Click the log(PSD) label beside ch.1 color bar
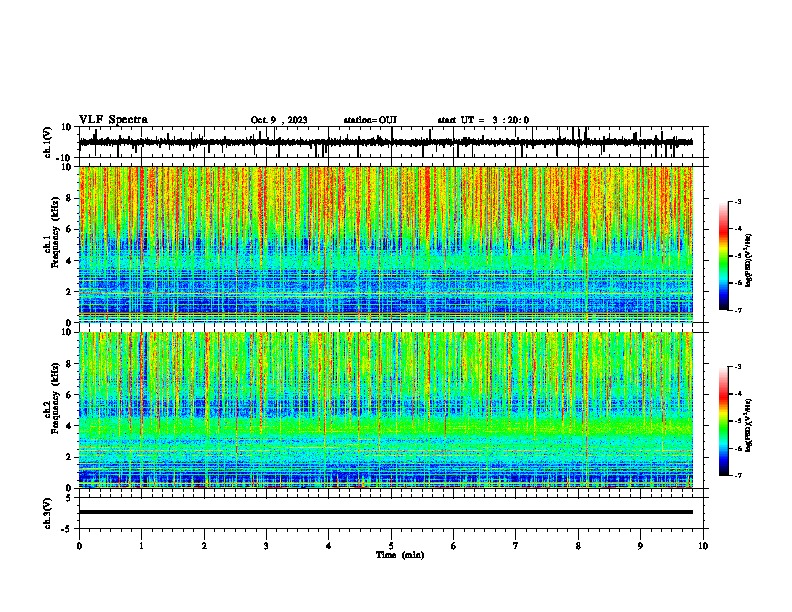The height and width of the screenshot is (612, 792). coord(749,260)
